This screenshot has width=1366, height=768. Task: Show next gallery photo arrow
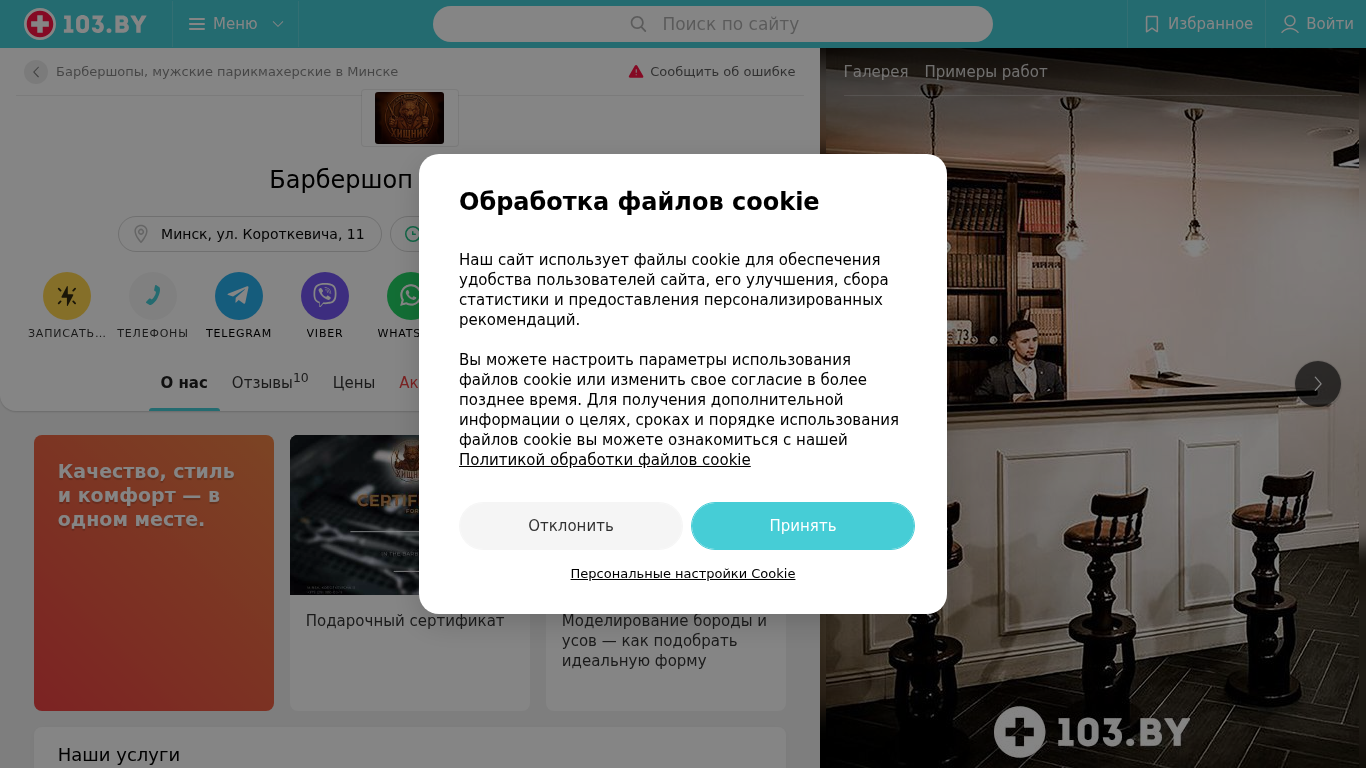pos(1318,384)
